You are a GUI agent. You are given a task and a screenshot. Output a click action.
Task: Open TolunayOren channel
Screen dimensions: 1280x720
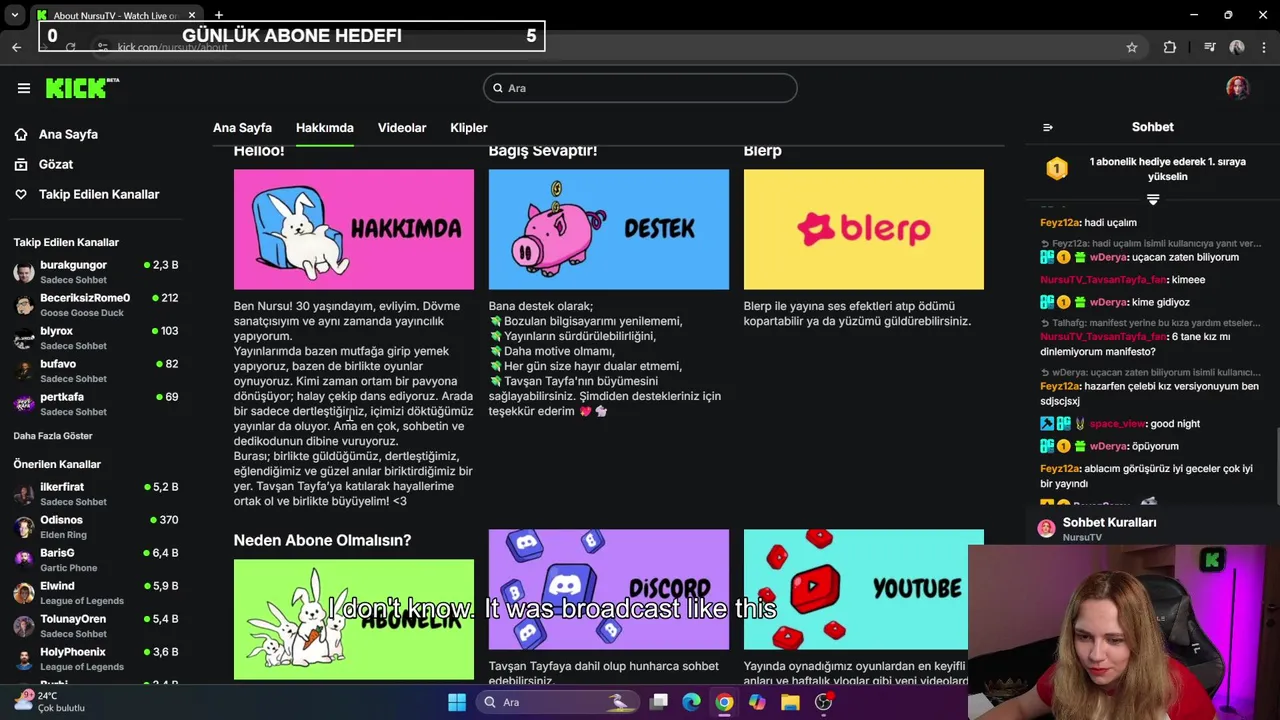[x=96, y=626]
